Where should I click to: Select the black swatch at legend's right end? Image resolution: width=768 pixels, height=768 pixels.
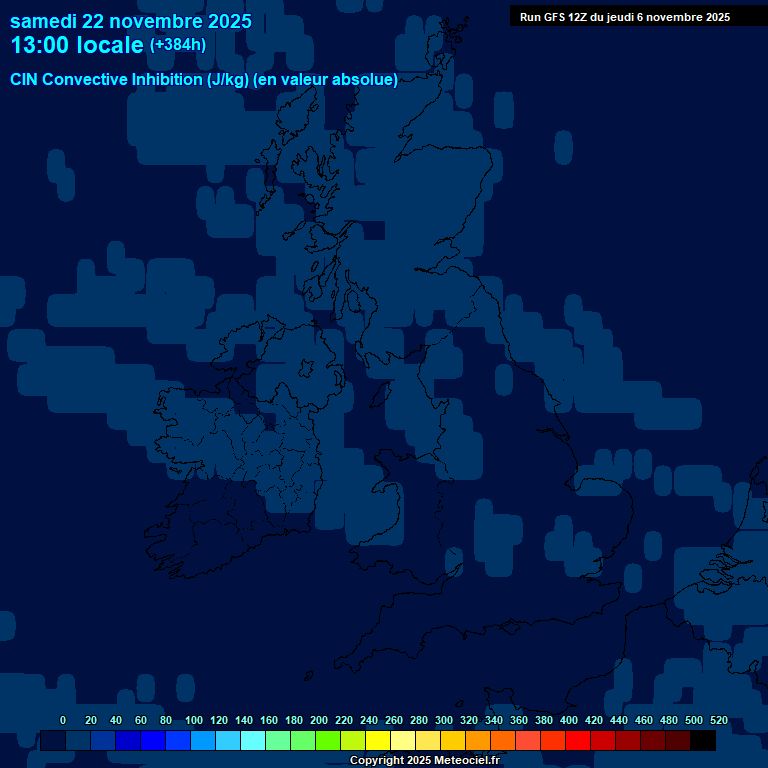703,741
